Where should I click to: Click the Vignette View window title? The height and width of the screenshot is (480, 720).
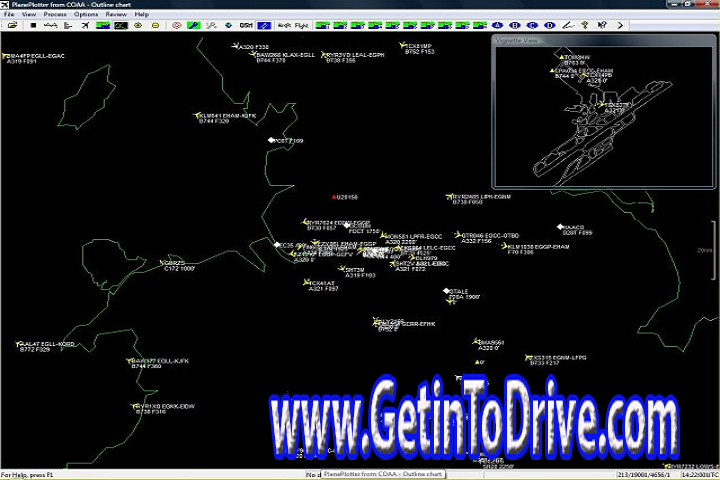517,40
